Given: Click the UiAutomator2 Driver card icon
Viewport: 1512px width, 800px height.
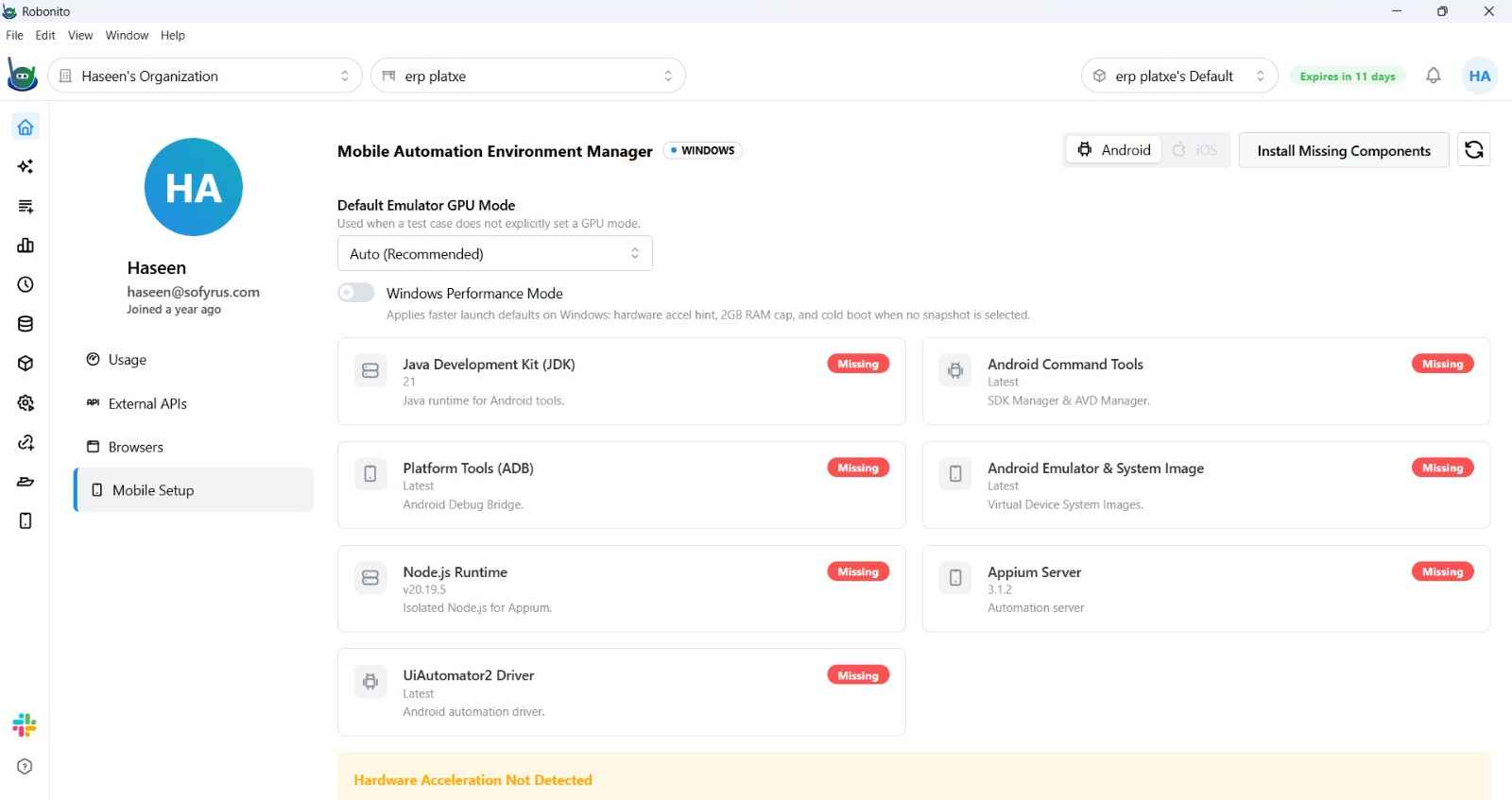Looking at the screenshot, I should pyautogui.click(x=370, y=681).
